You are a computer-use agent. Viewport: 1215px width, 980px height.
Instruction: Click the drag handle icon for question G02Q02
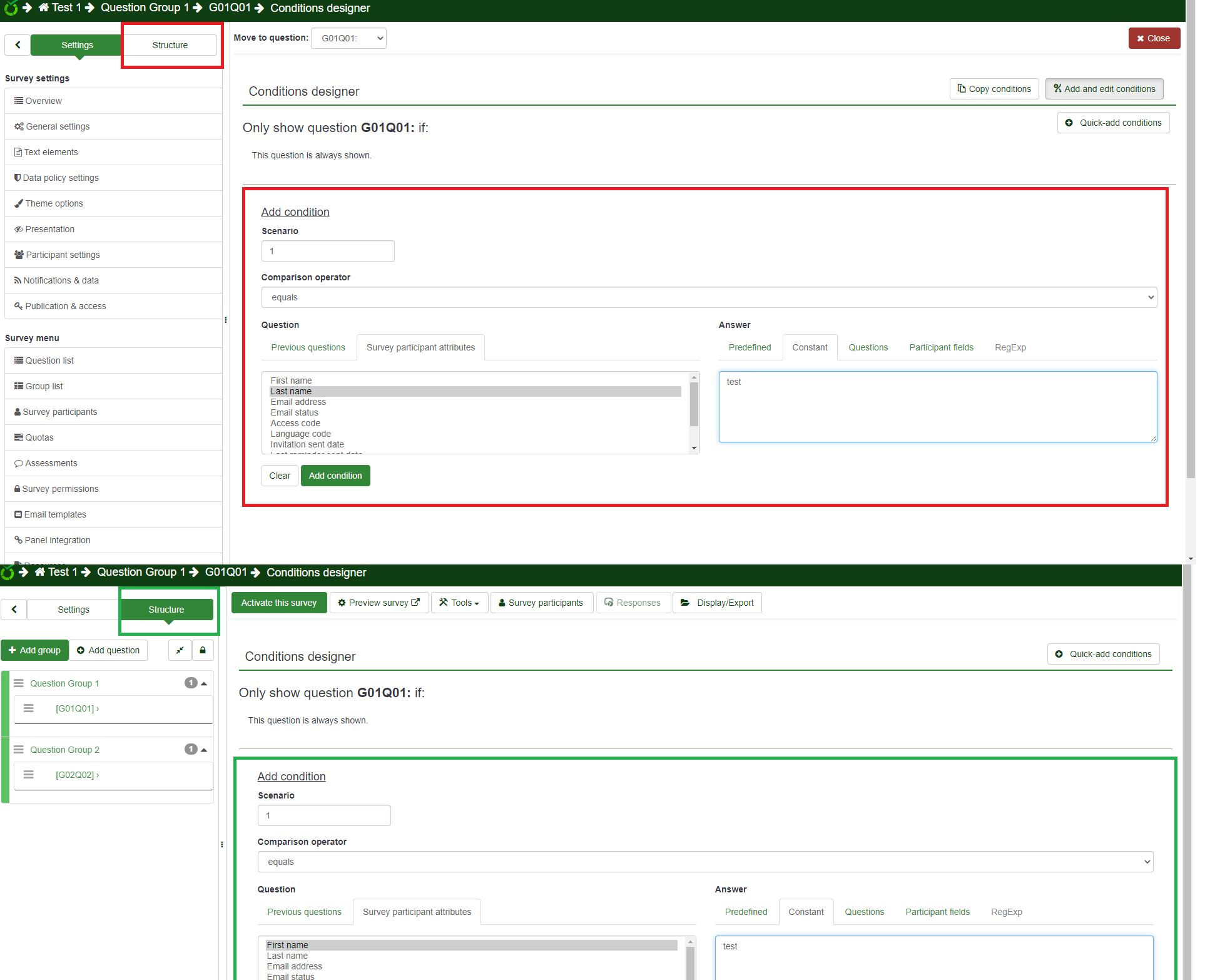point(29,775)
